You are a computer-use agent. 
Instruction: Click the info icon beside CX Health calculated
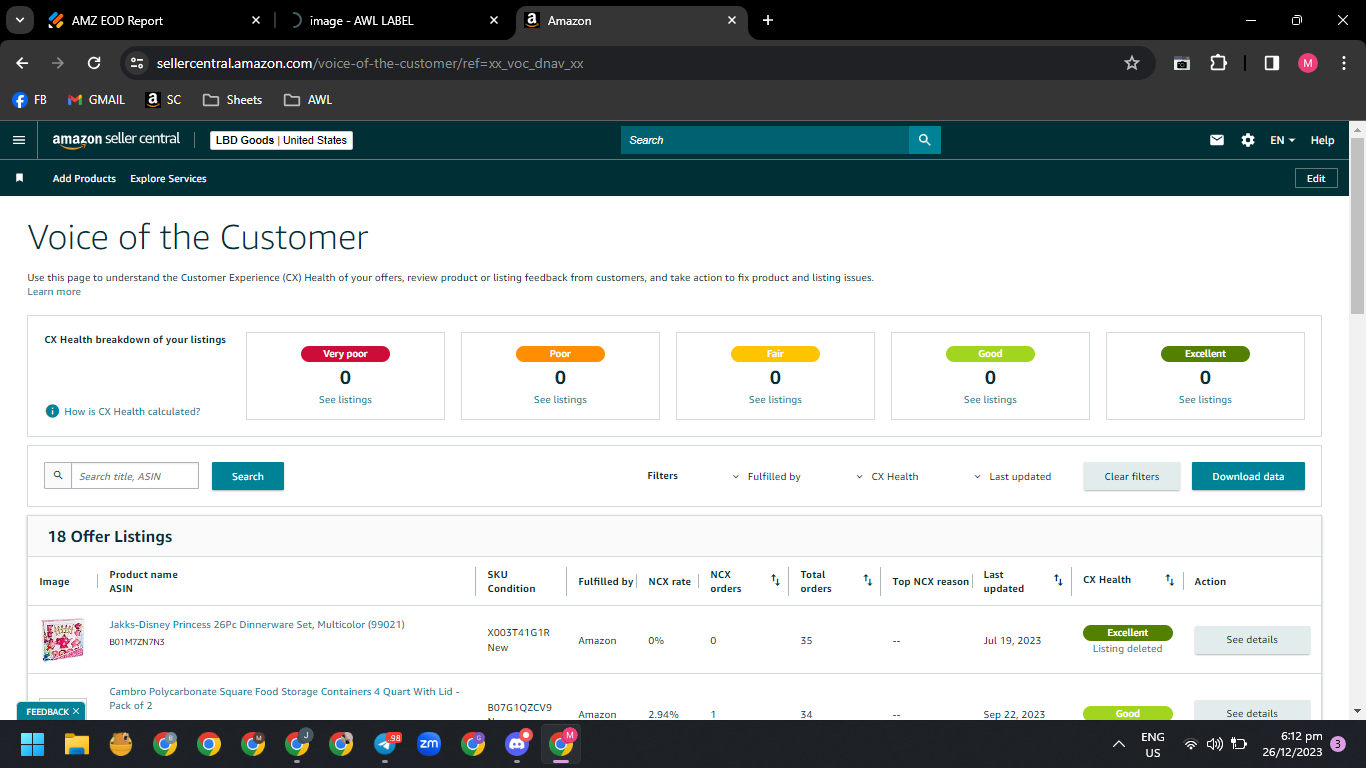coord(52,411)
